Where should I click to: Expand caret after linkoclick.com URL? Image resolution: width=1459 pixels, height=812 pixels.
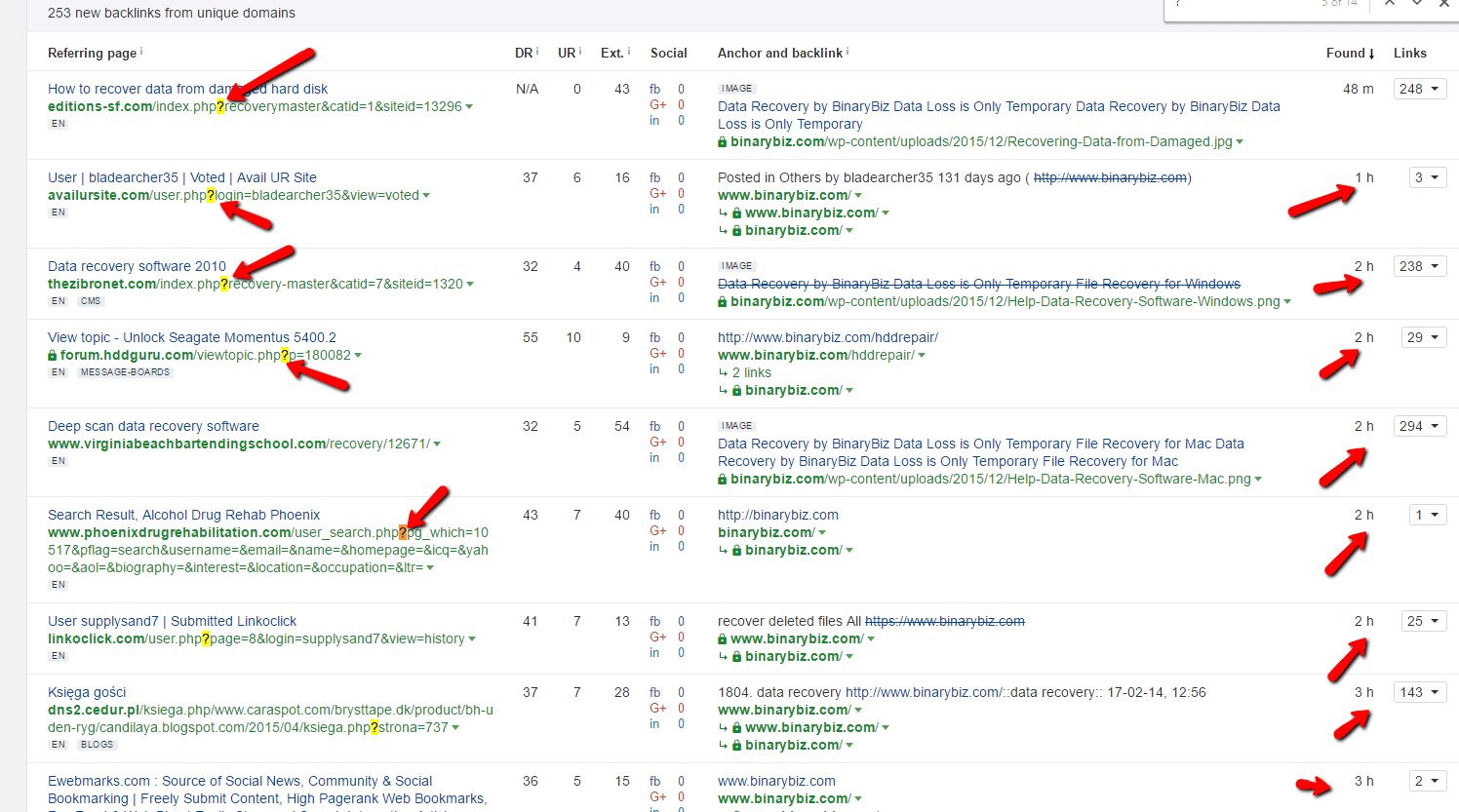coord(472,639)
